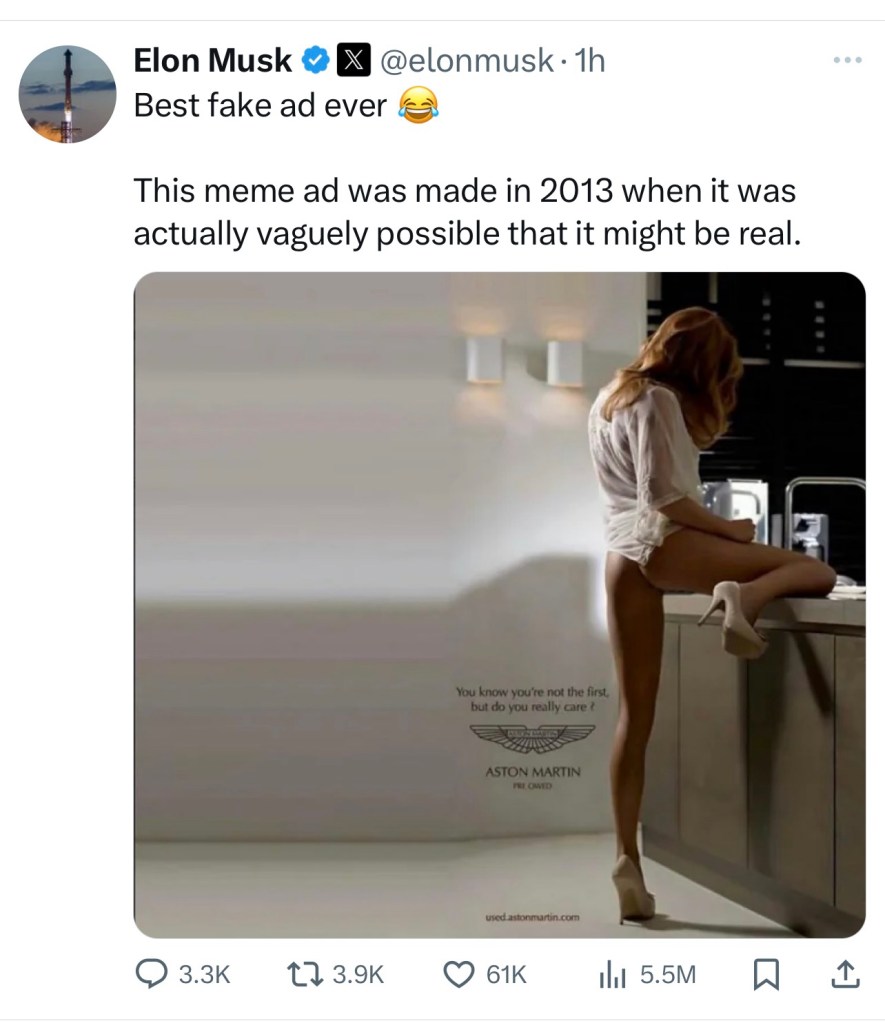The width and height of the screenshot is (885, 1023).
Task: Click the black X affiliate badge
Action: coord(353,60)
